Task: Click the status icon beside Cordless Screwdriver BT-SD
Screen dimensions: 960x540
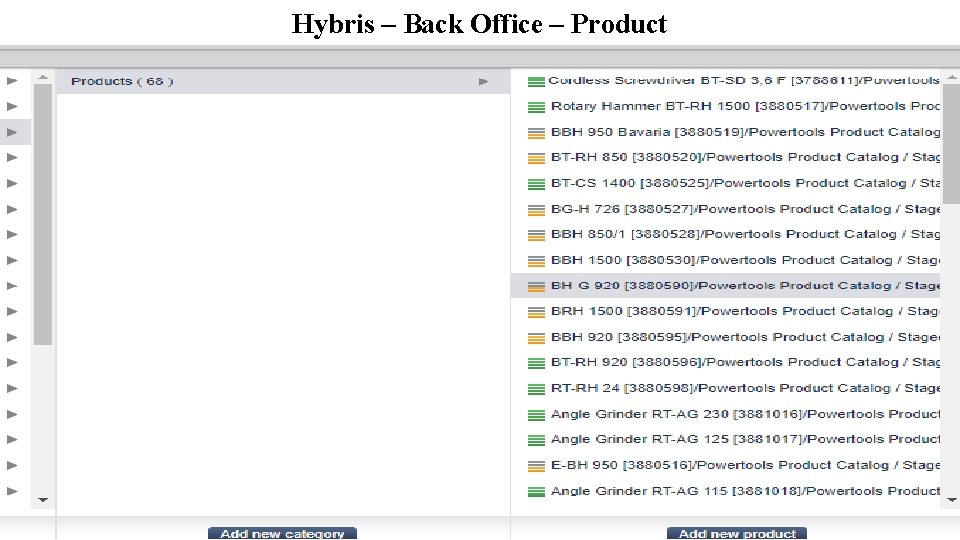Action: pos(536,81)
